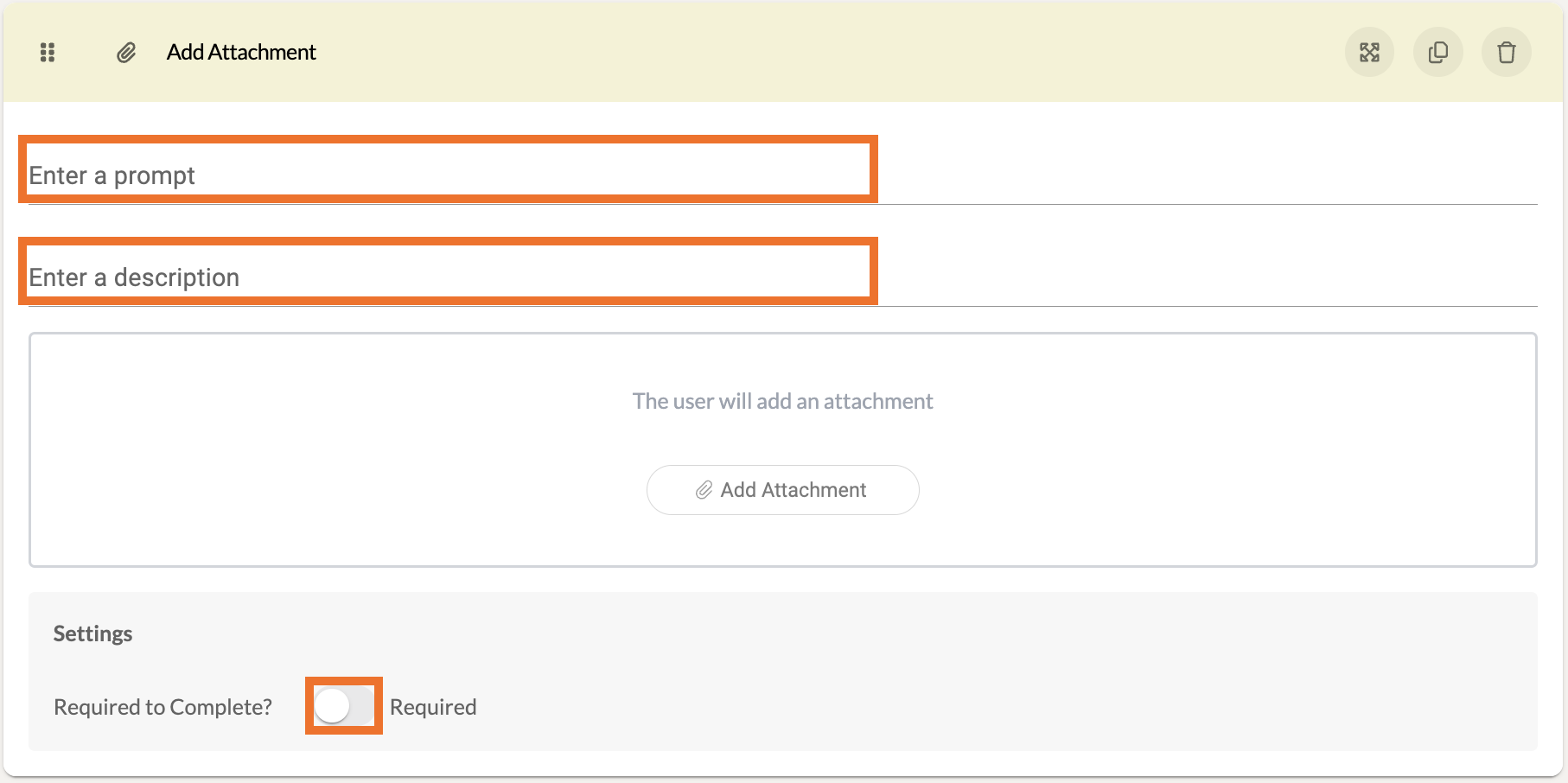Click "The user will add an attachment" text
The width and height of the screenshot is (1568, 783).
782,401
